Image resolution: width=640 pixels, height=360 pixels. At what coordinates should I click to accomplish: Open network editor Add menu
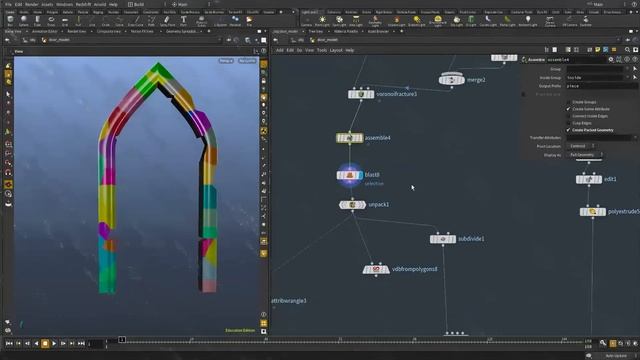(280, 50)
